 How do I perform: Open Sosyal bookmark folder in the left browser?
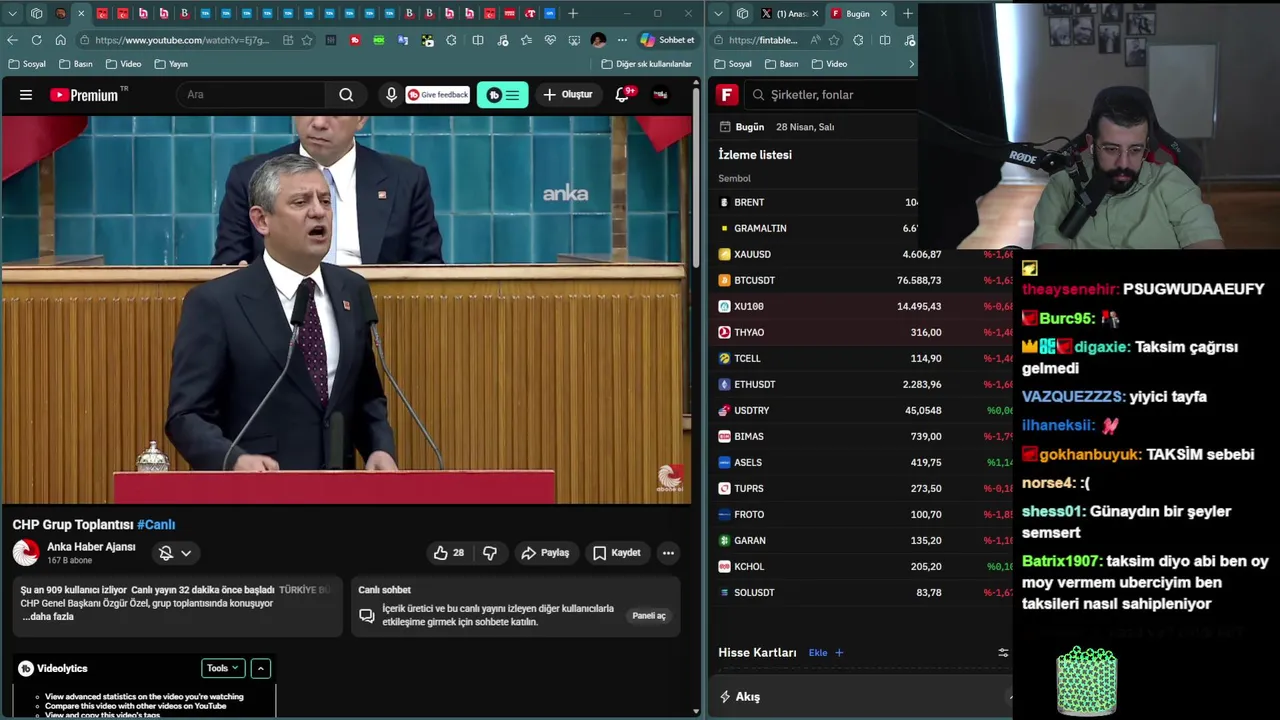pos(26,64)
